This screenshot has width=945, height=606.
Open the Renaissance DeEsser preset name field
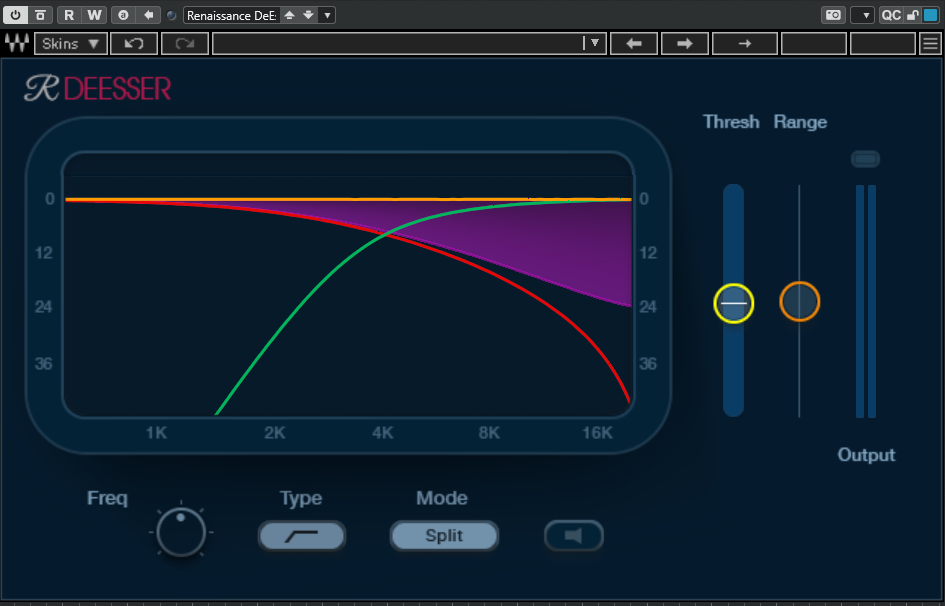pos(231,15)
